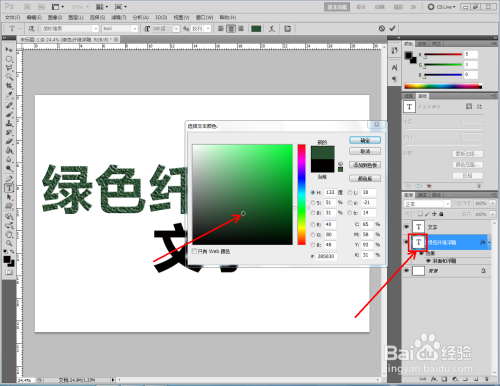Select the Zoom tool in toolbox
This screenshot has width=500, height=386.
(x=9, y=243)
